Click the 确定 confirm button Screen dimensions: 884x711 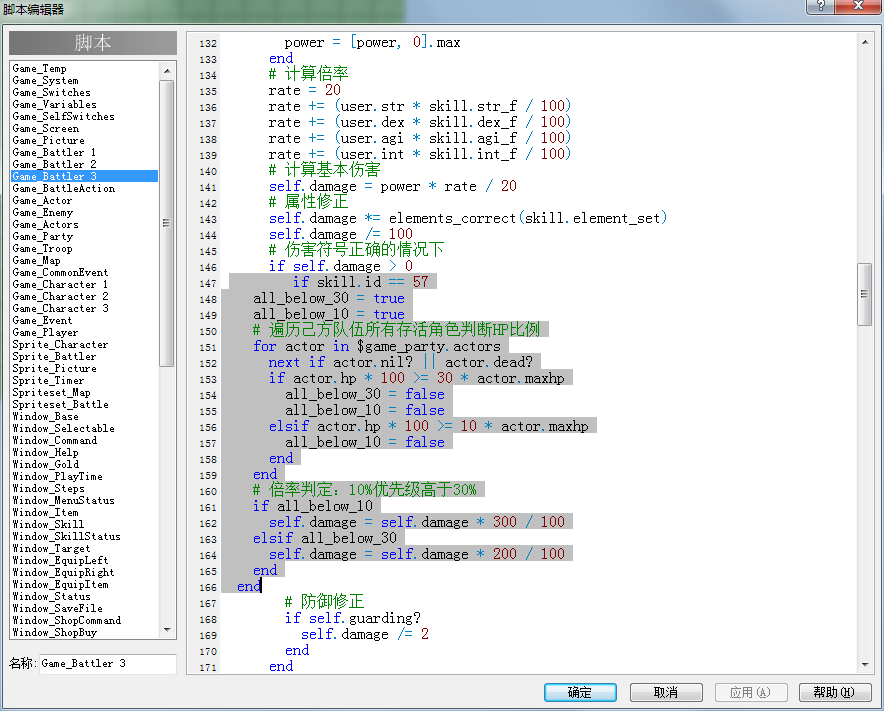click(x=580, y=692)
